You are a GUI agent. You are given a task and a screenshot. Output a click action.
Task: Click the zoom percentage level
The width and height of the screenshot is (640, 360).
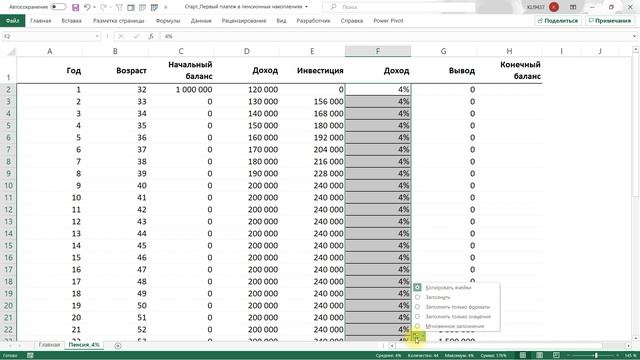(x=631, y=356)
